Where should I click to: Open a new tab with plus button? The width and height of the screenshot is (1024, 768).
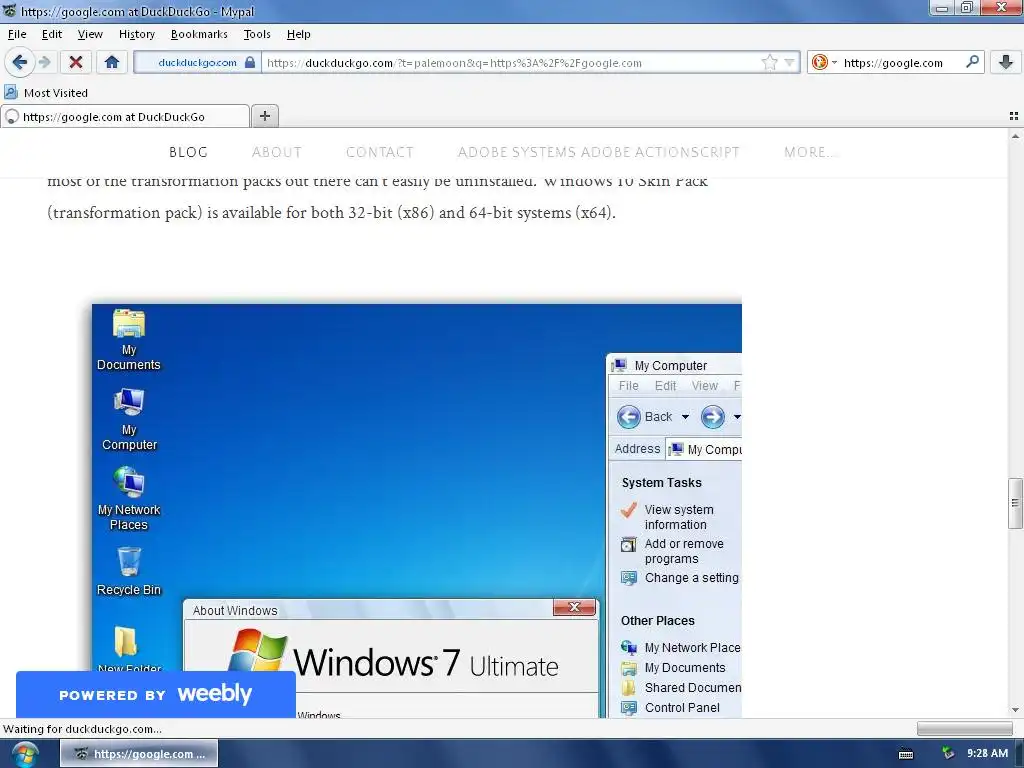pyautogui.click(x=264, y=116)
